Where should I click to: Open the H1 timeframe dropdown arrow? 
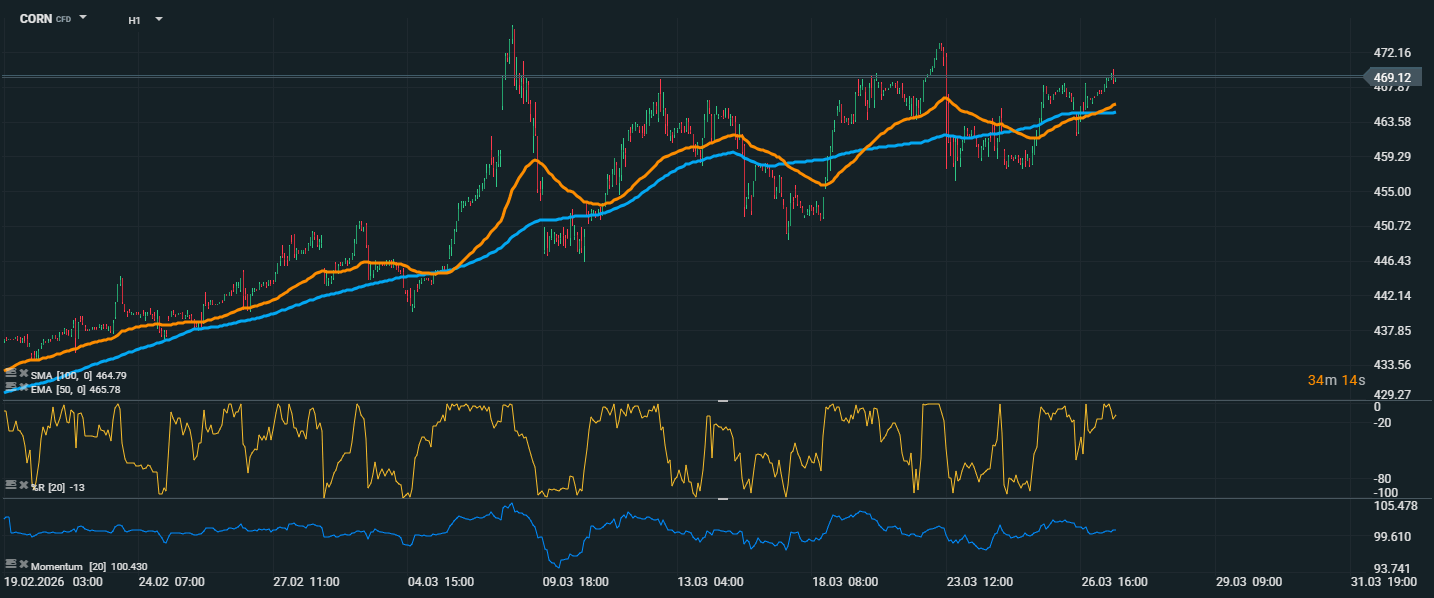tap(158, 19)
